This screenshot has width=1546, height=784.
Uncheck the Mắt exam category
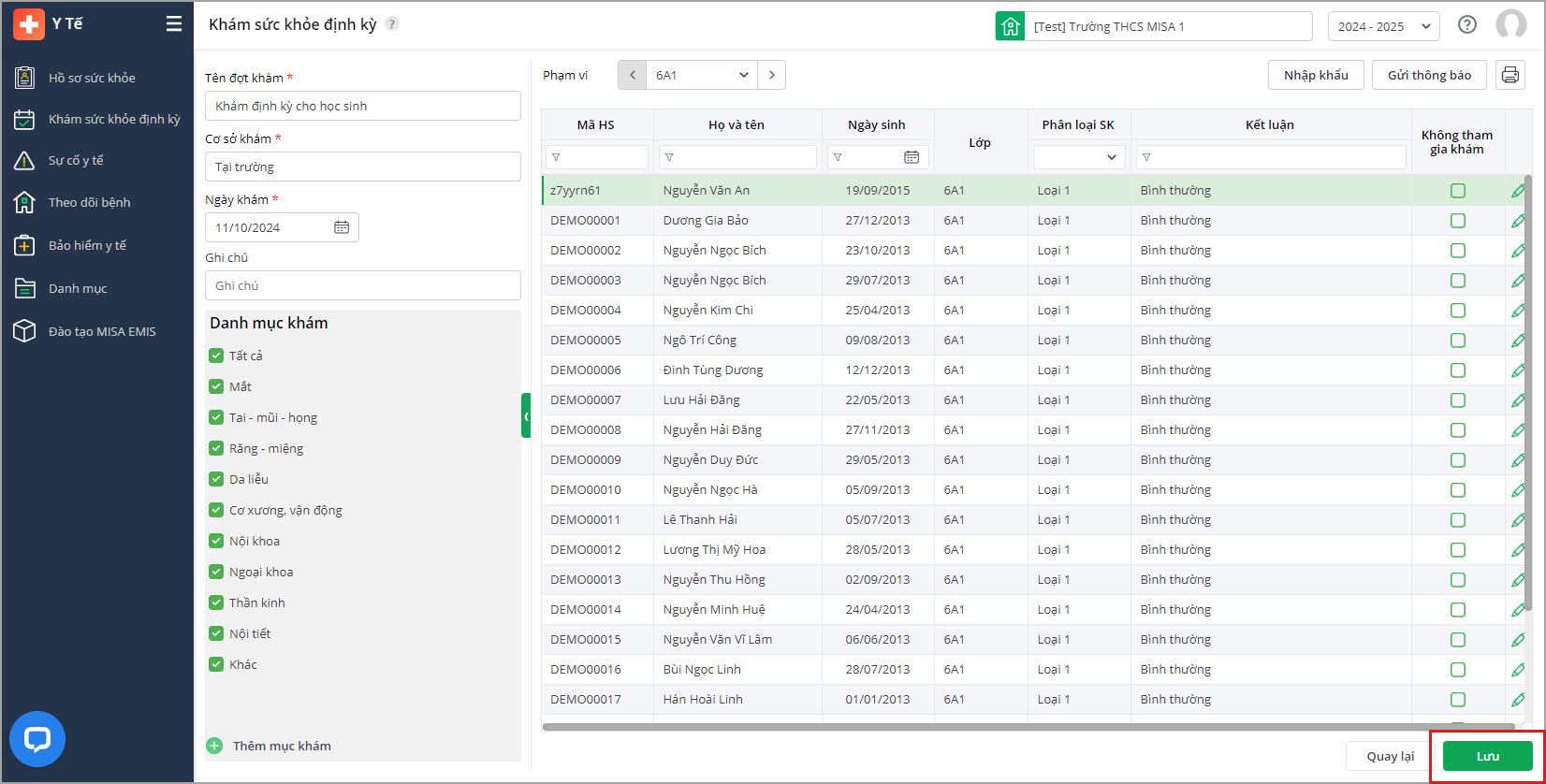pyautogui.click(x=216, y=386)
